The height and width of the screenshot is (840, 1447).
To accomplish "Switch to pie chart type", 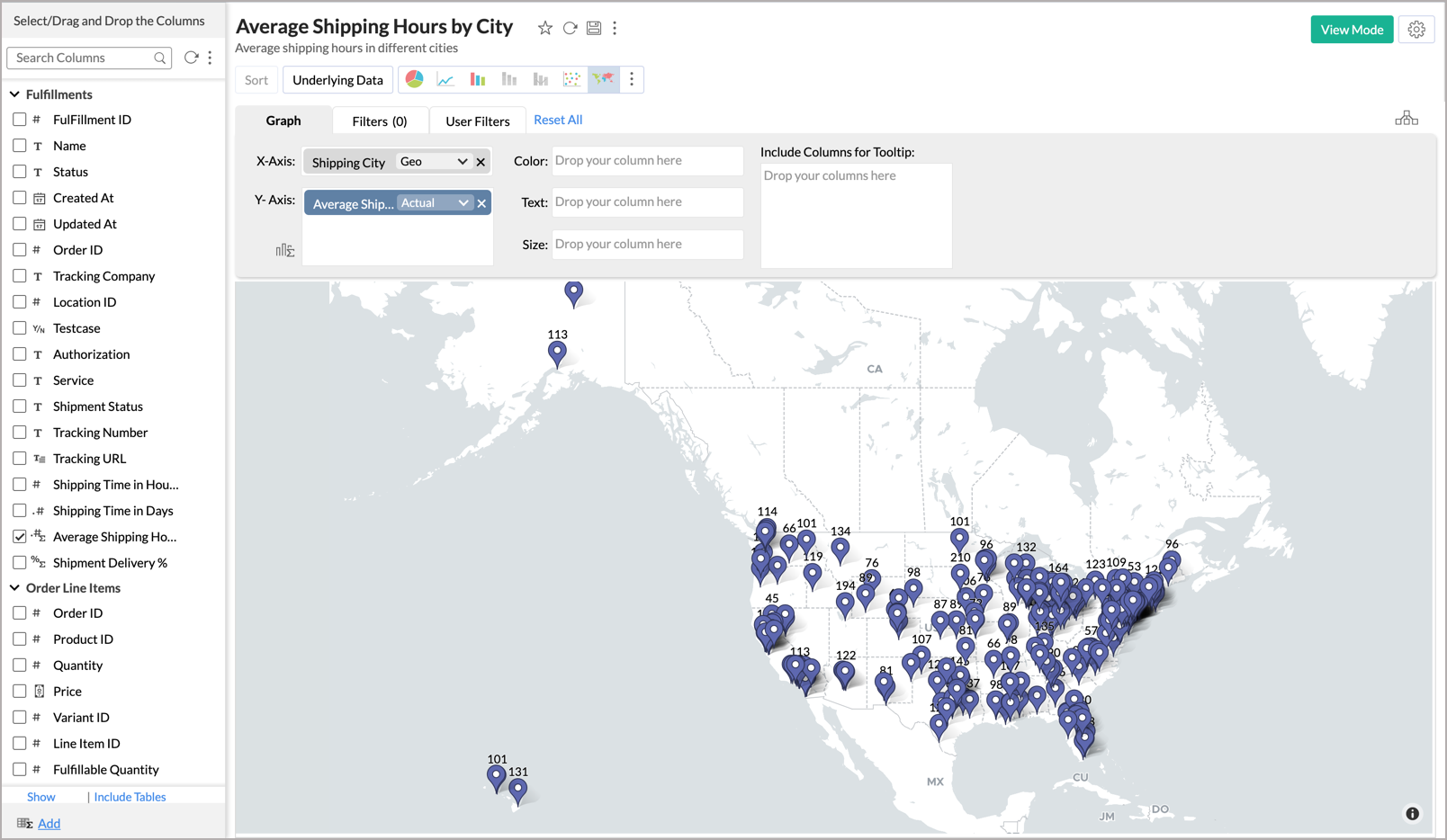I will 414,79.
